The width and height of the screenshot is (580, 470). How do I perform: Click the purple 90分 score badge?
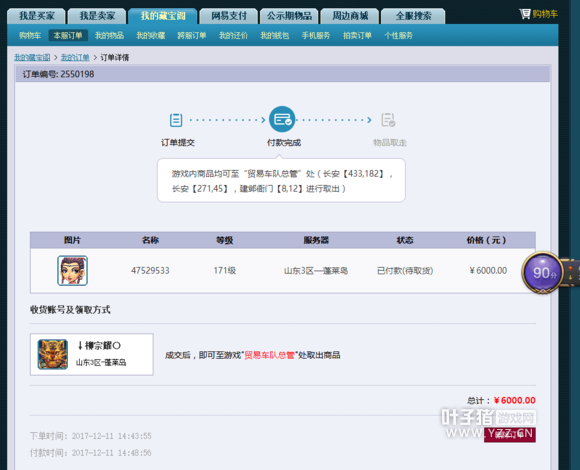(x=543, y=273)
